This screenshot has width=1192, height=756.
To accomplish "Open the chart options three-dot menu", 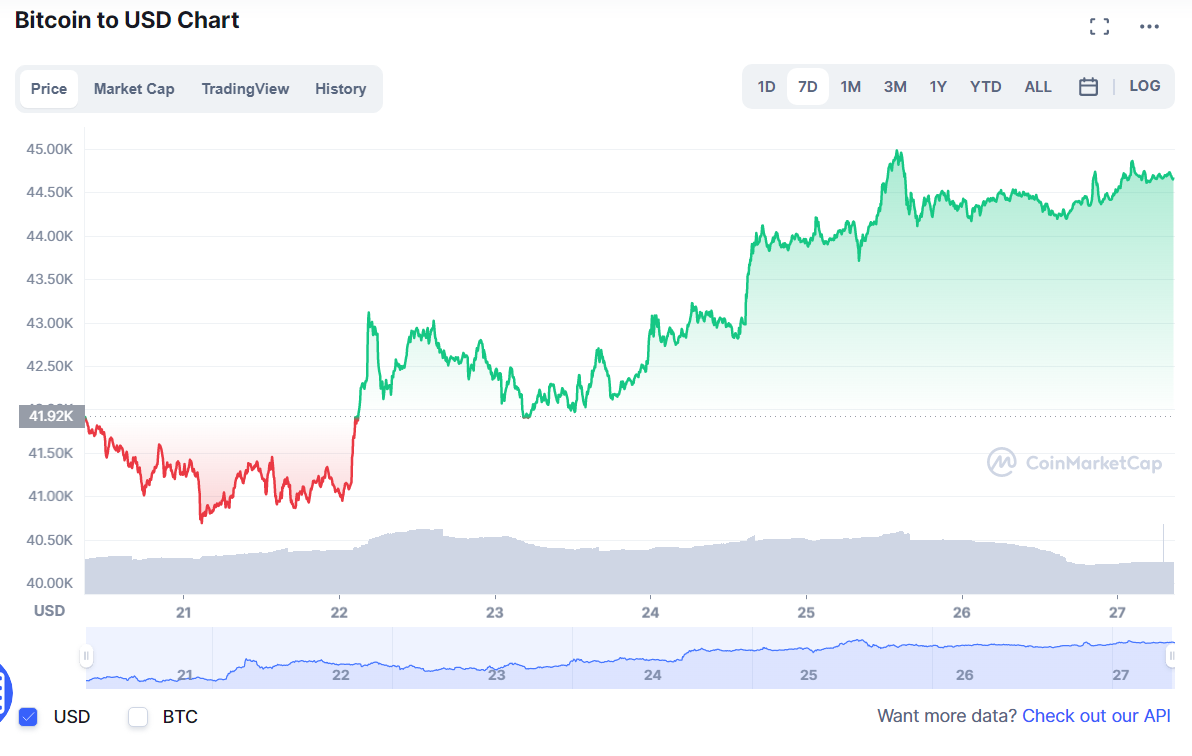I will click(x=1149, y=26).
